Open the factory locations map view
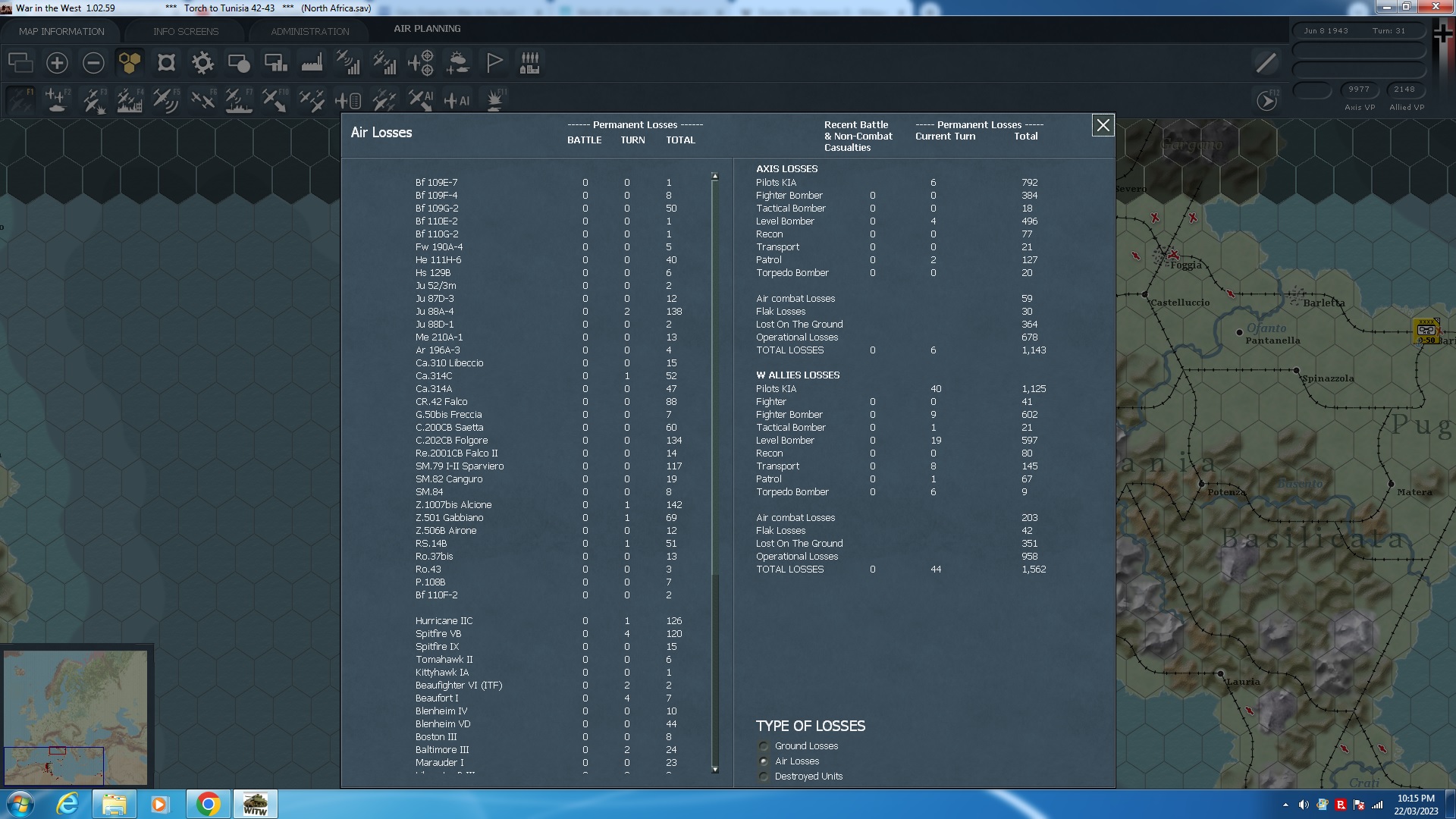This screenshot has width=1456, height=819. tap(312, 63)
